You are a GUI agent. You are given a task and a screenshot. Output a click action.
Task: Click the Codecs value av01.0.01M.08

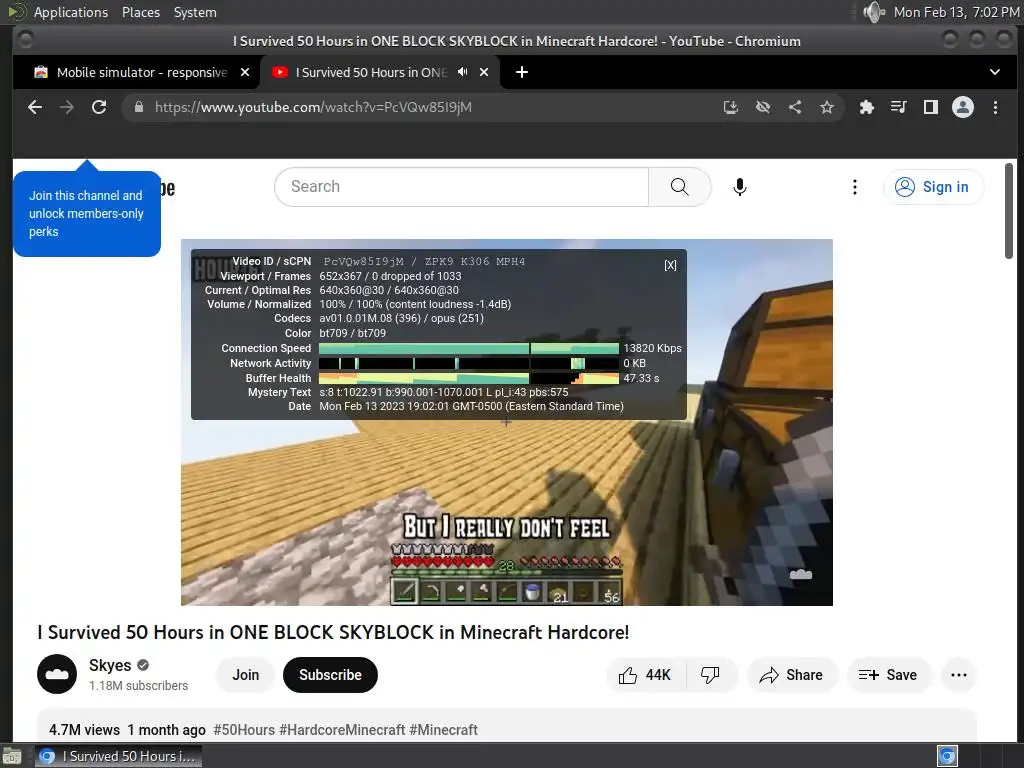[x=360, y=319]
